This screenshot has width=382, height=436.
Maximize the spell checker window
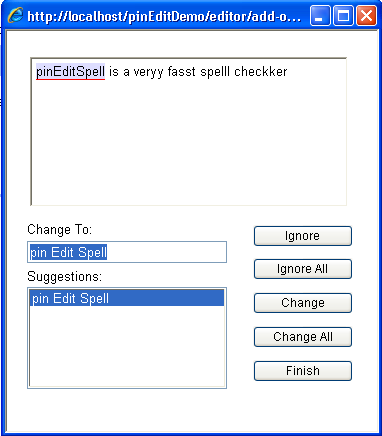(x=343, y=16)
